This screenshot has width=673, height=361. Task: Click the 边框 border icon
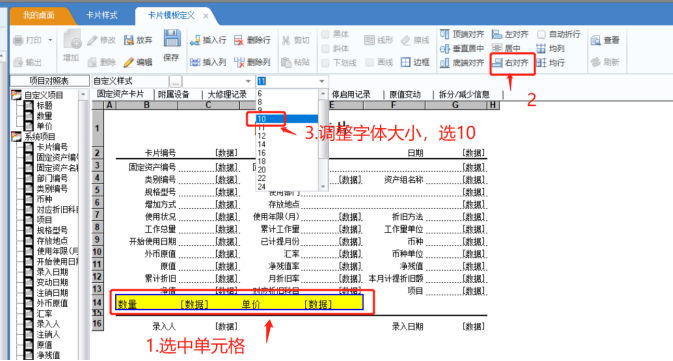tap(406, 62)
